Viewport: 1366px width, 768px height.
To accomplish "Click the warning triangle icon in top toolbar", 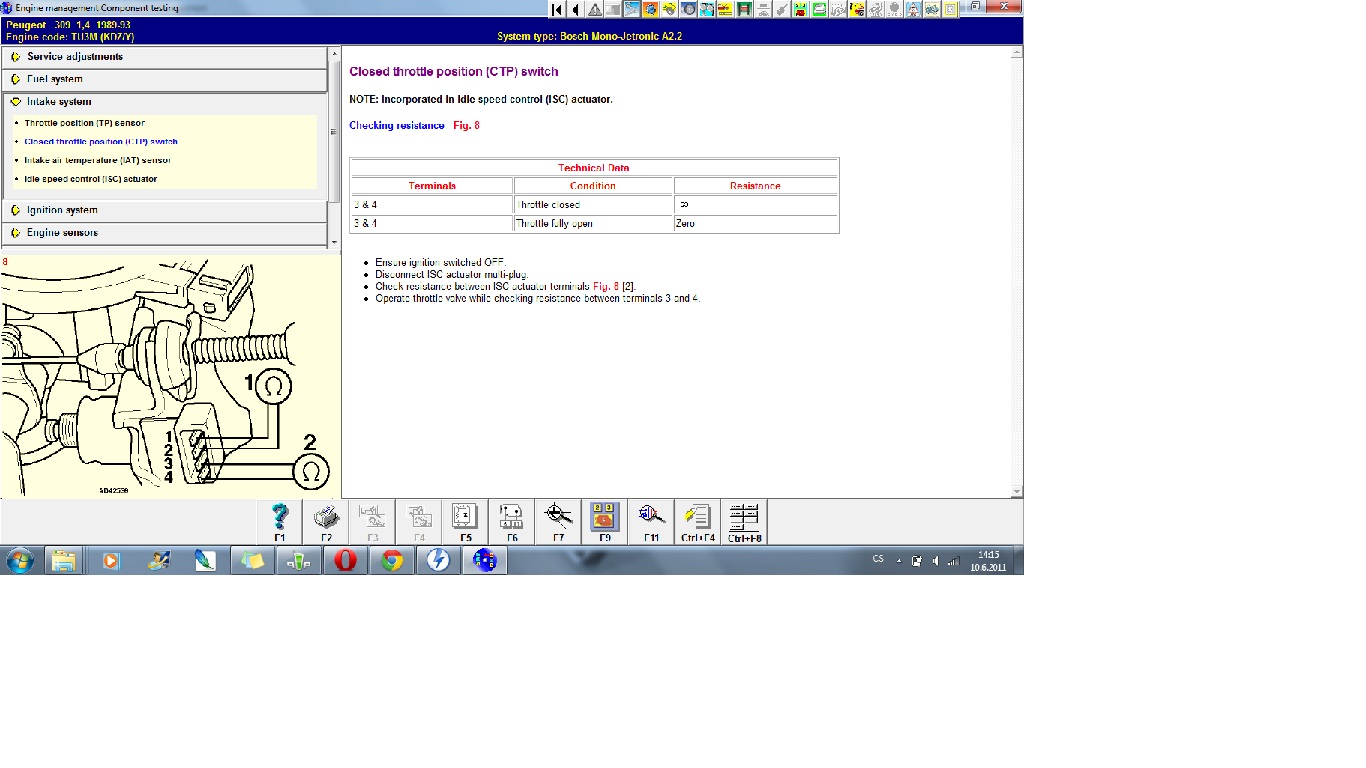I will tap(595, 10).
